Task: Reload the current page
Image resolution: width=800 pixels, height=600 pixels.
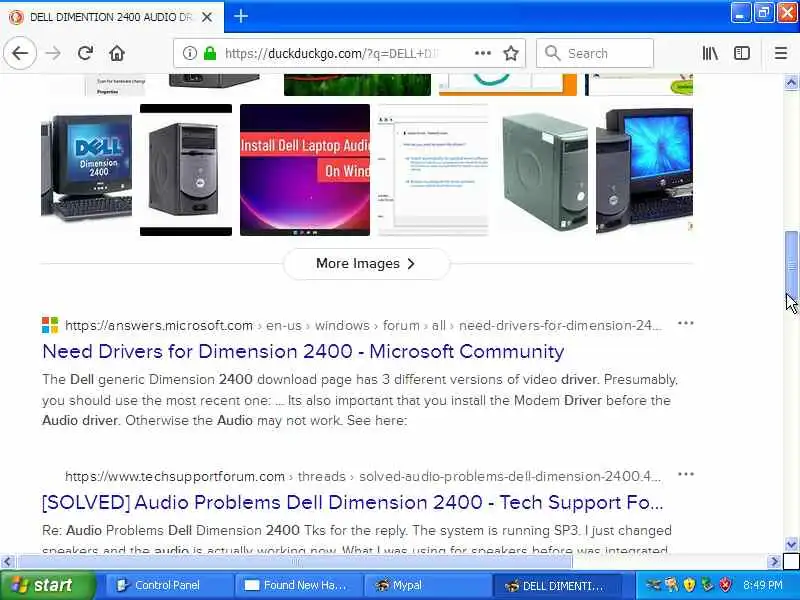Action: click(85, 53)
